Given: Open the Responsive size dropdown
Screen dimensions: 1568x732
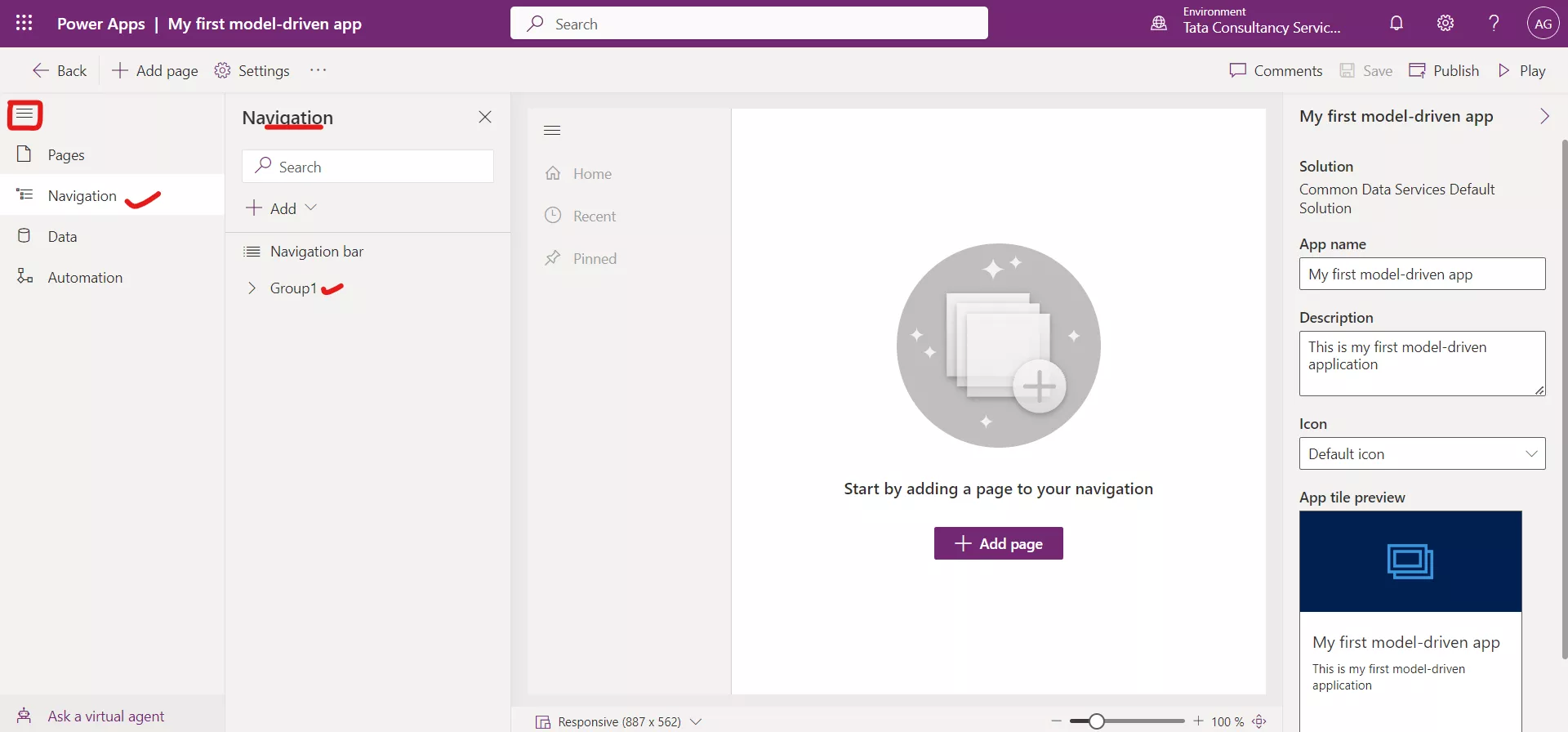Looking at the screenshot, I should 618,721.
